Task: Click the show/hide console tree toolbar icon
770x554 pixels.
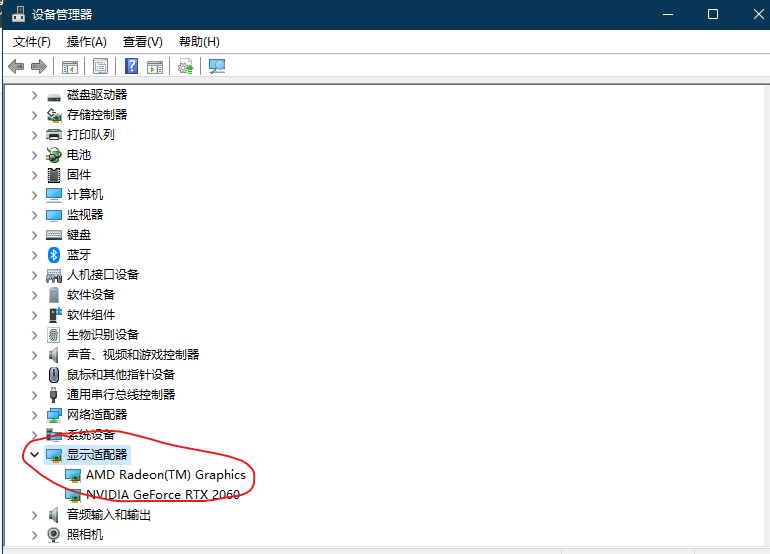Action: (x=70, y=67)
